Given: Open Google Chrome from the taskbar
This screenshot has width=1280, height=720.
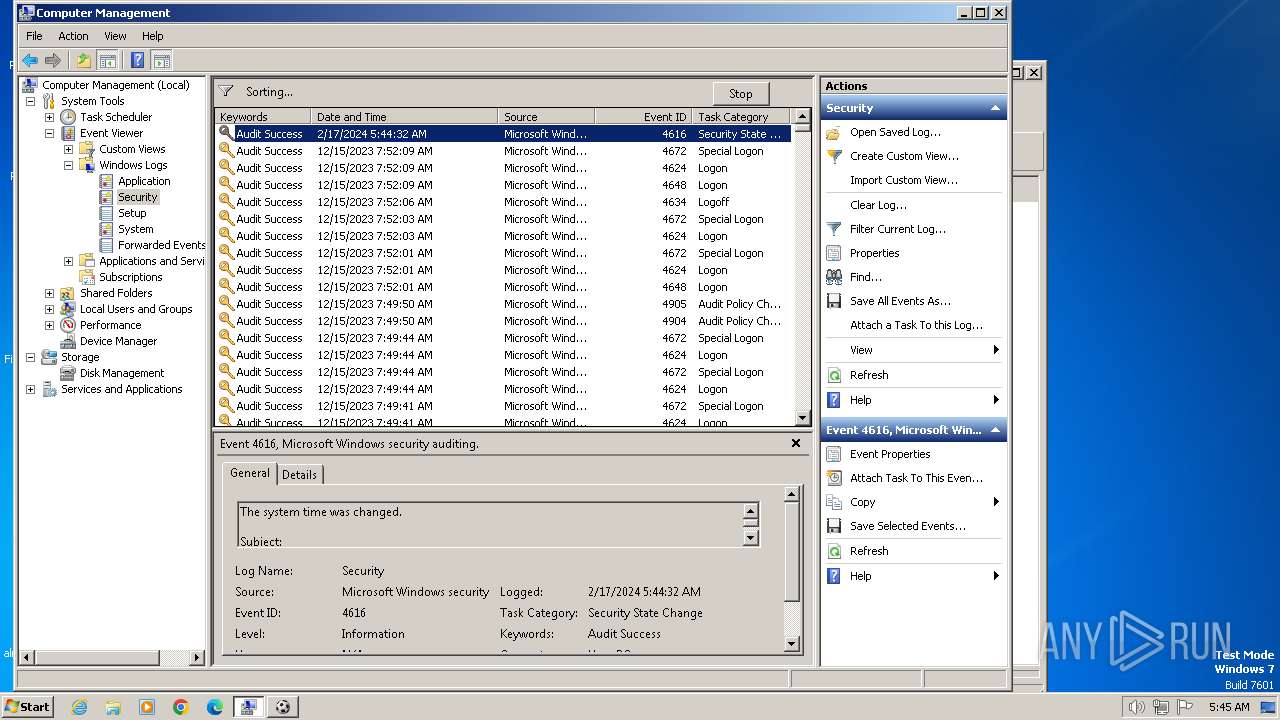Looking at the screenshot, I should coord(181,707).
